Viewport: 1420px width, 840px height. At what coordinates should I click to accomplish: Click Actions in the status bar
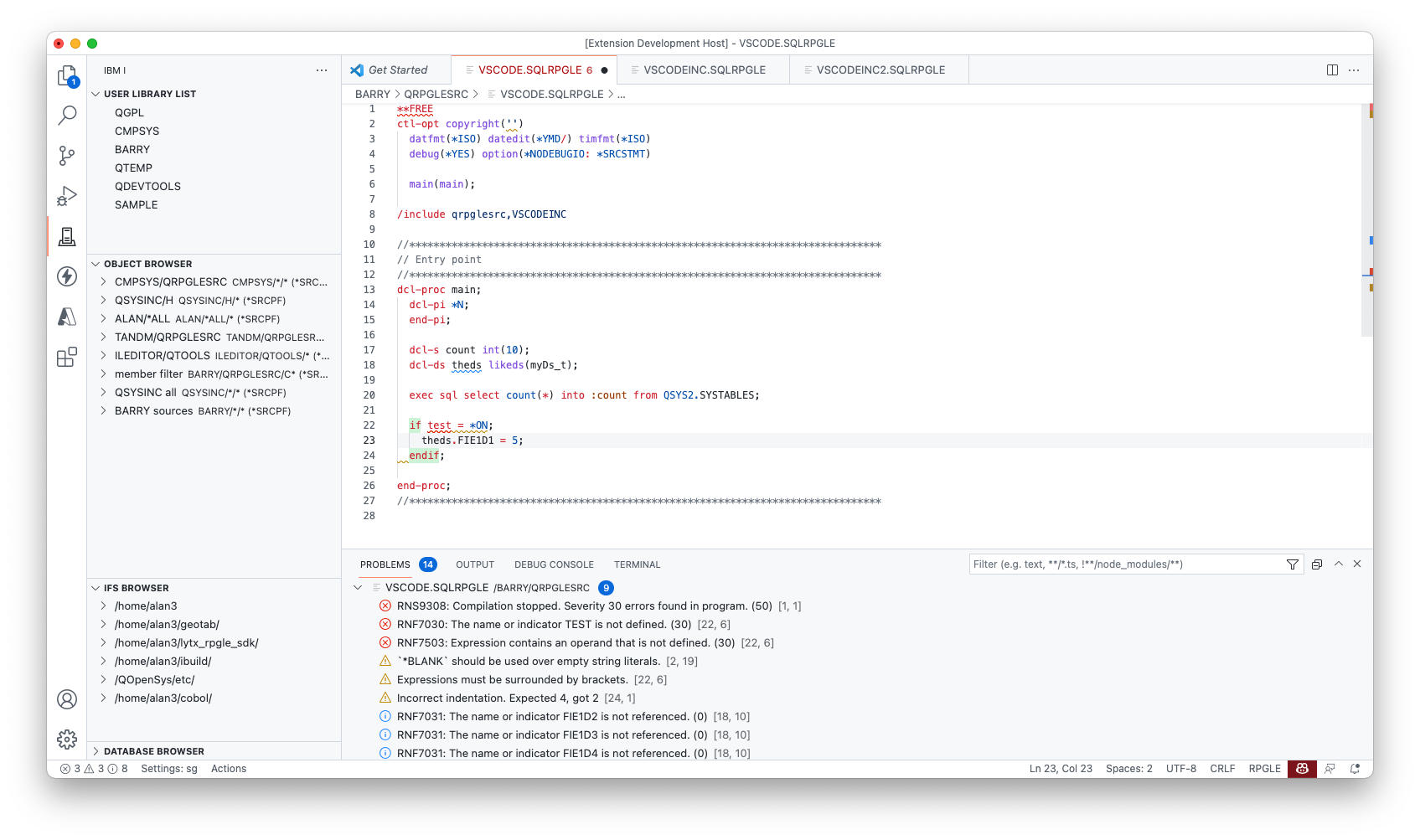tap(229, 769)
